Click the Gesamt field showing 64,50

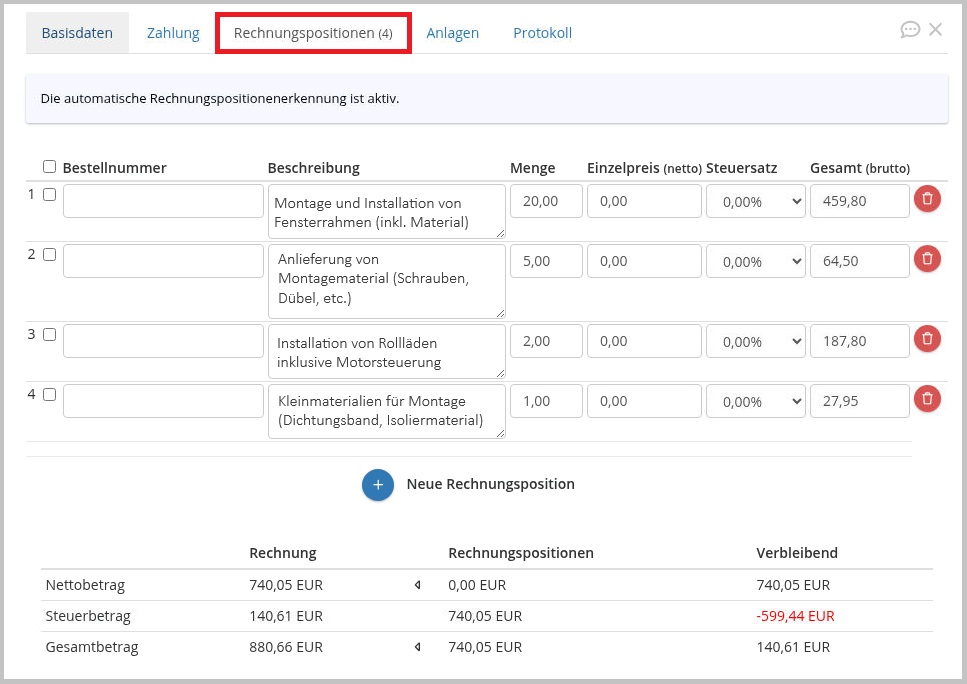tap(860, 261)
